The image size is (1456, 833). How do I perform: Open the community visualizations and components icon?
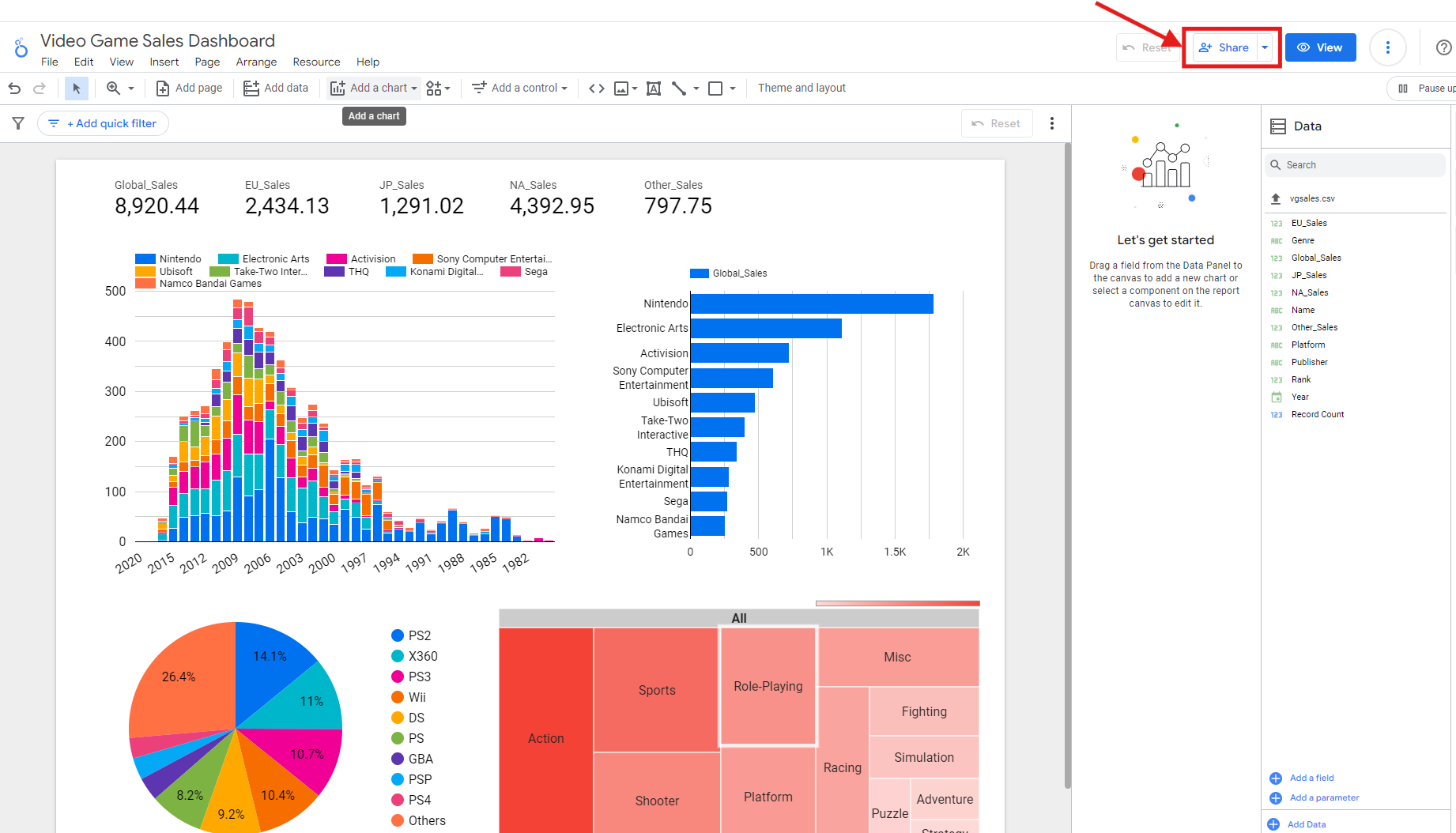(437, 89)
